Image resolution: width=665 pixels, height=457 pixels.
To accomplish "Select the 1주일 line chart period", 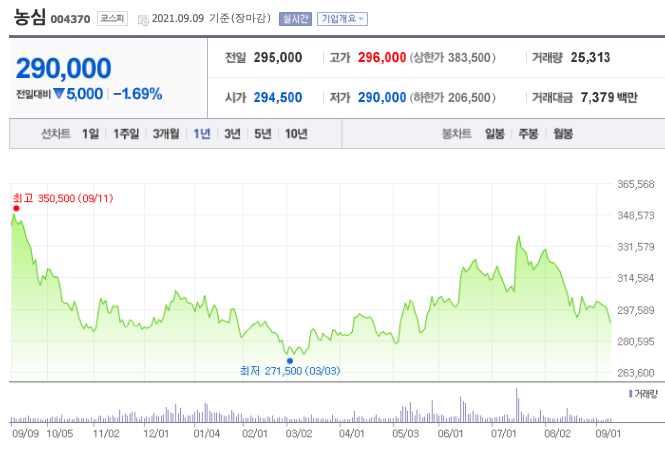I will coord(126,134).
